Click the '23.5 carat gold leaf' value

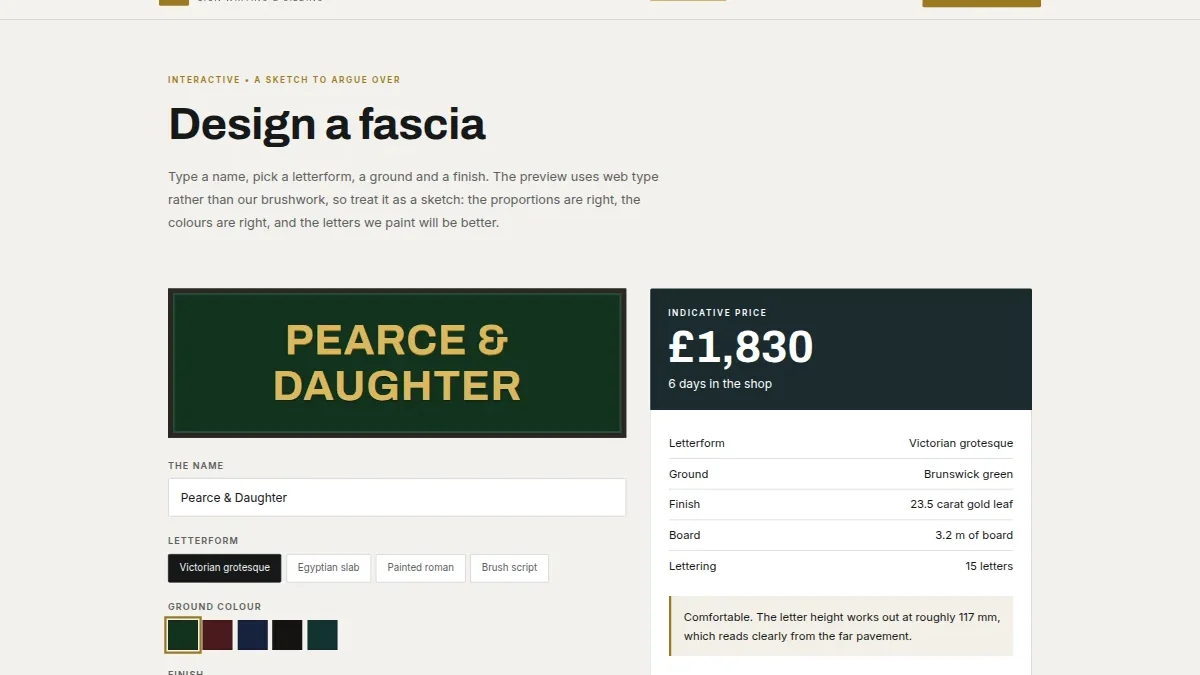pyautogui.click(x=961, y=504)
